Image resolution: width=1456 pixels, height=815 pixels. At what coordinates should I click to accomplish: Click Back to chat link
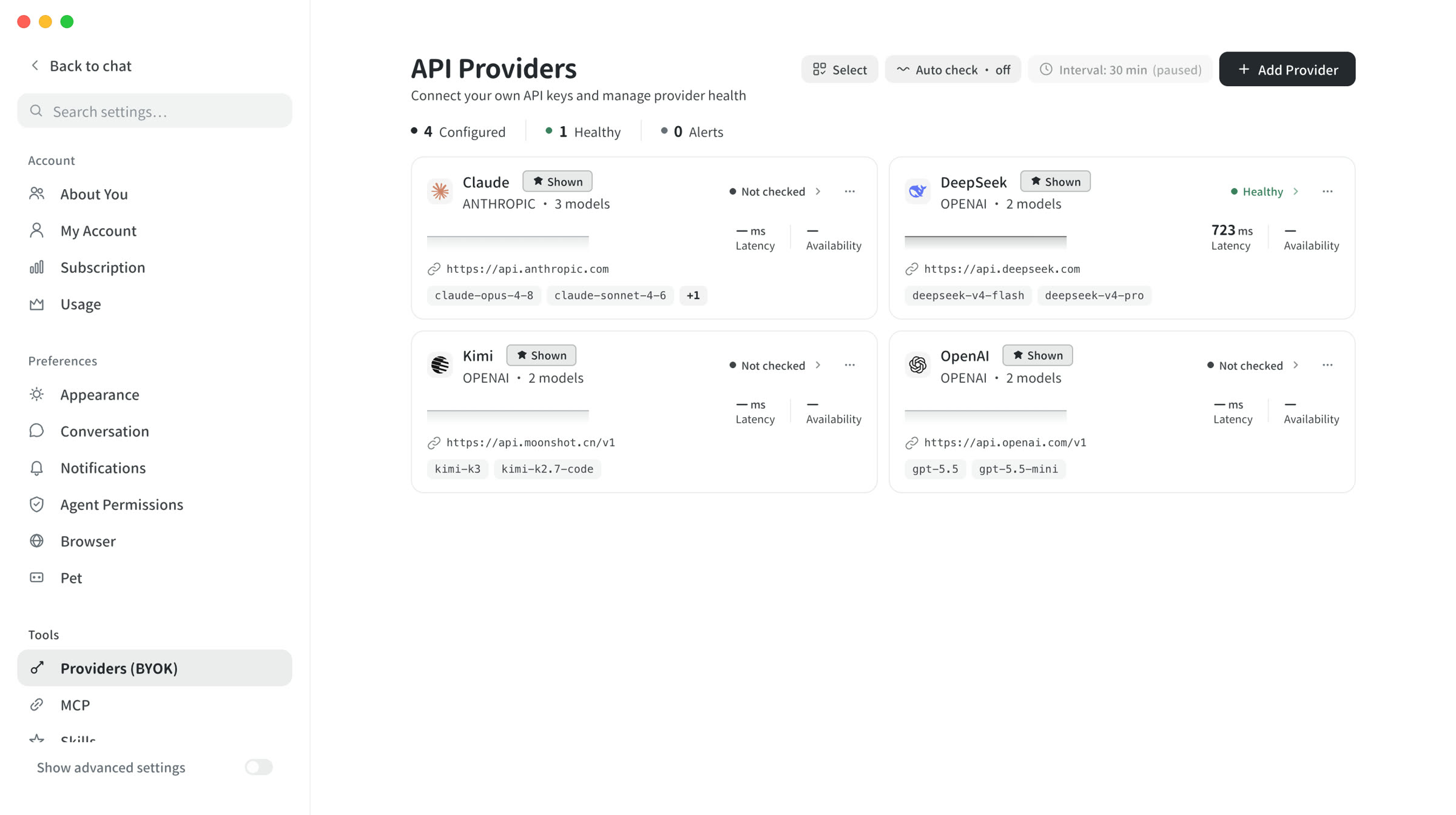(x=81, y=65)
